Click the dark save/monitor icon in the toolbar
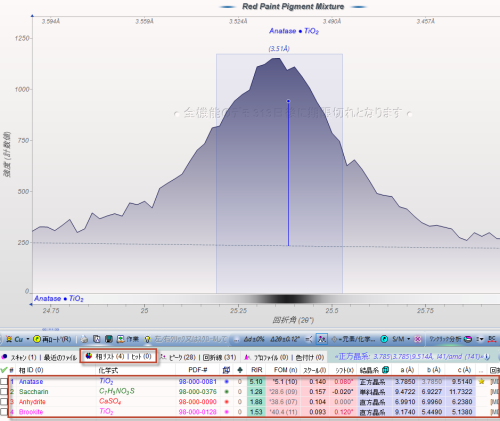This screenshot has width=500, height=421. click(x=109, y=339)
